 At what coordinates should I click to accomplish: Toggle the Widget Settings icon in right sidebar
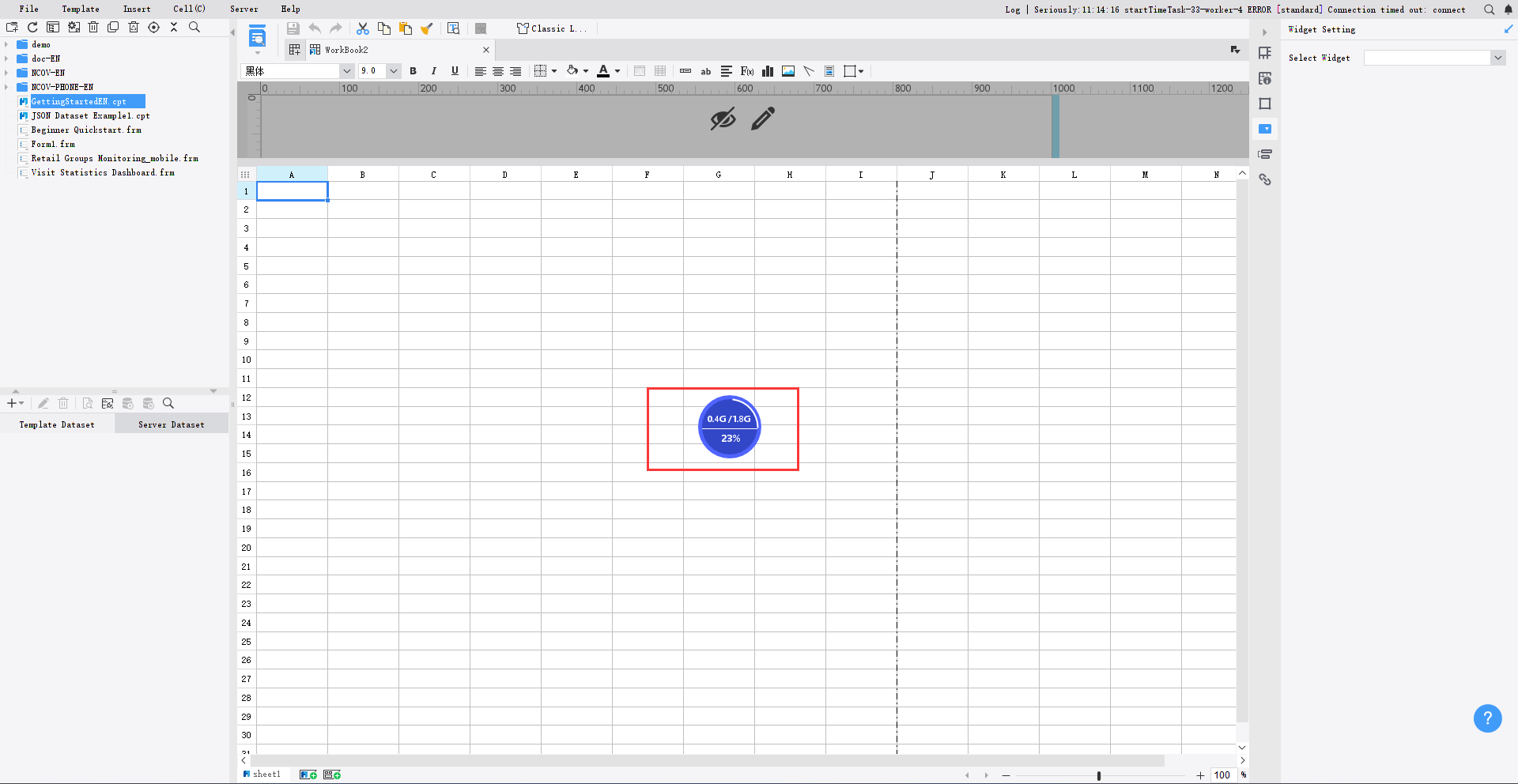click(x=1265, y=129)
